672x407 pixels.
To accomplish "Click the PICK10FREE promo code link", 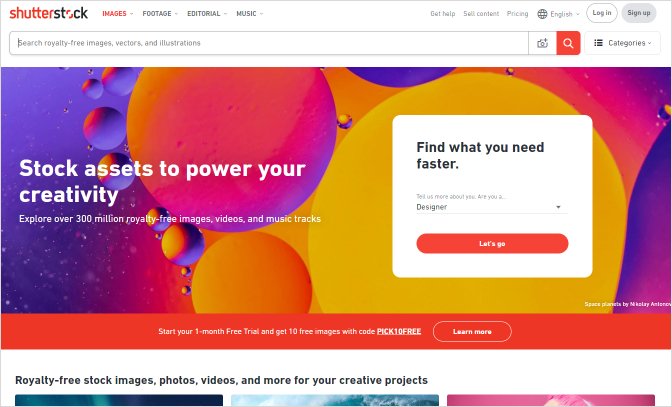I will coord(399,331).
